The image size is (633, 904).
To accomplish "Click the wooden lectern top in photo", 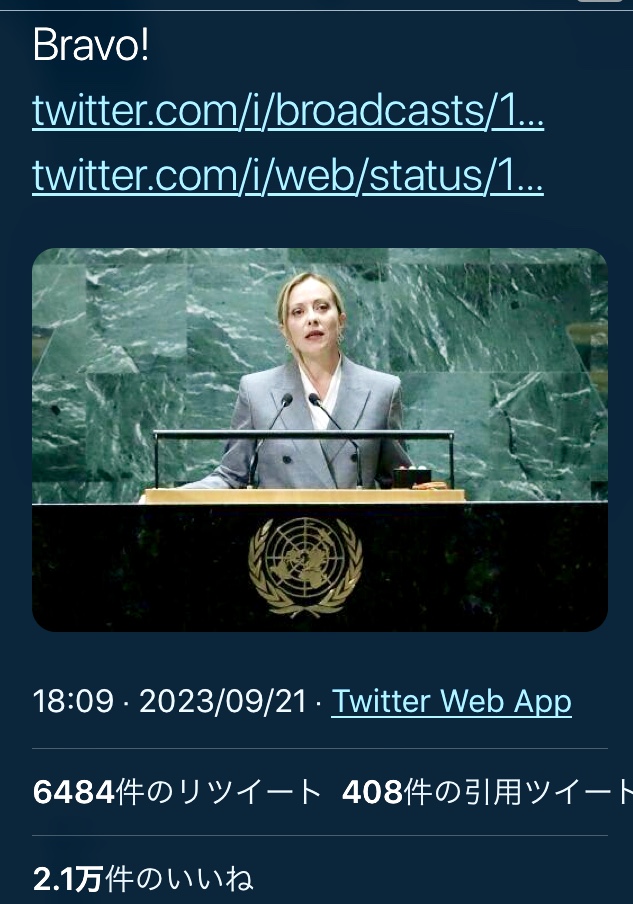I will click(304, 496).
